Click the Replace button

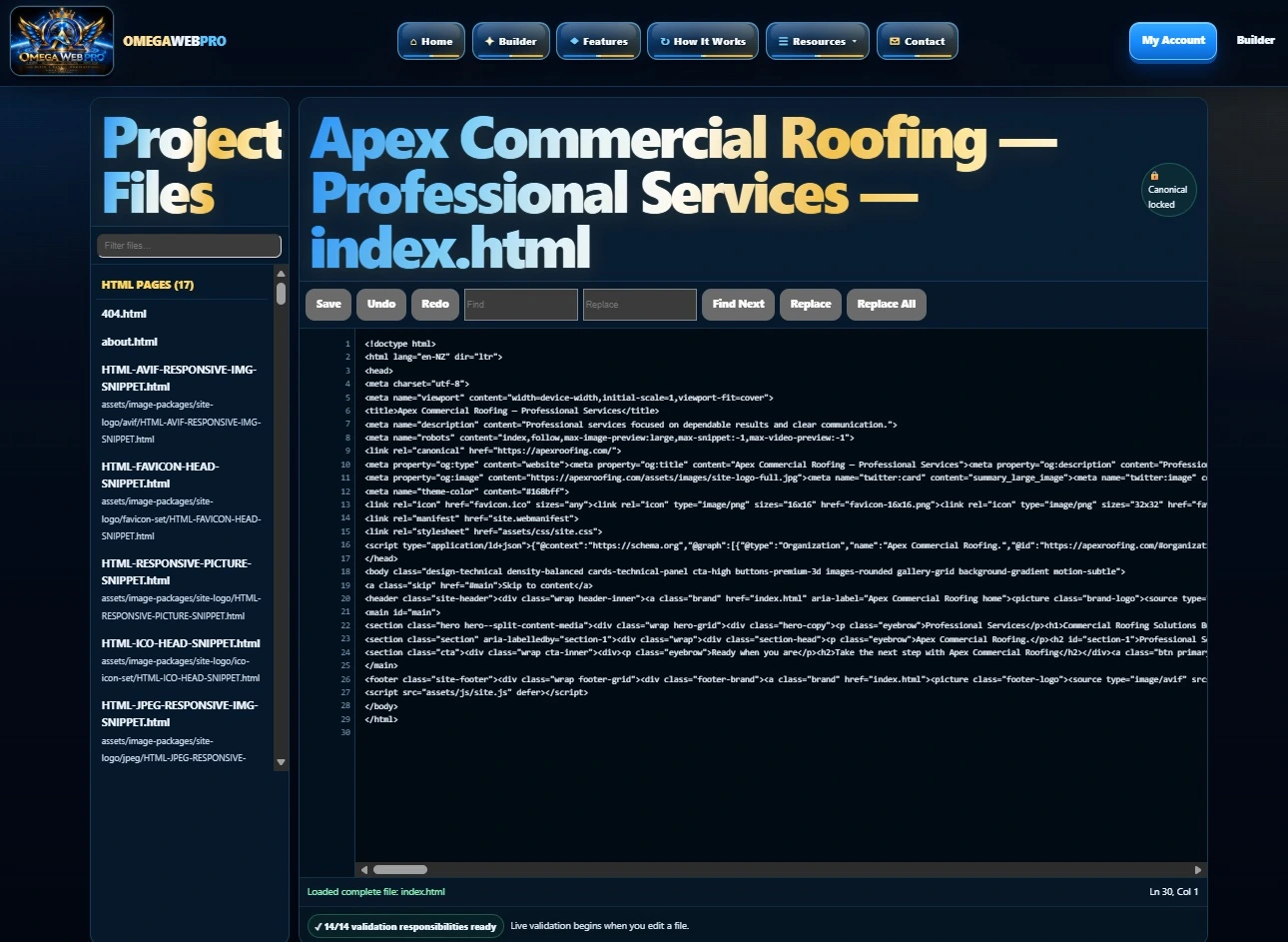(x=811, y=305)
